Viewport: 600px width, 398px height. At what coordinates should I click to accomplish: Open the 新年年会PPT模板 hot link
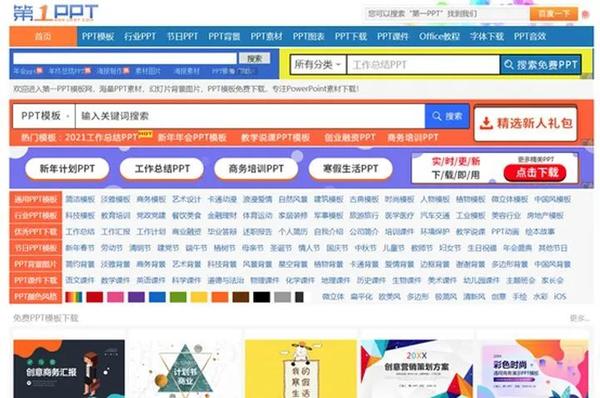pos(192,137)
